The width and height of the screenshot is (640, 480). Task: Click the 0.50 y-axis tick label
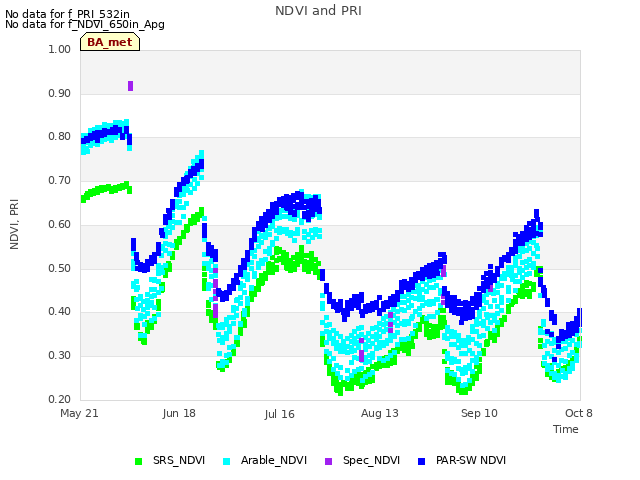coord(60,269)
